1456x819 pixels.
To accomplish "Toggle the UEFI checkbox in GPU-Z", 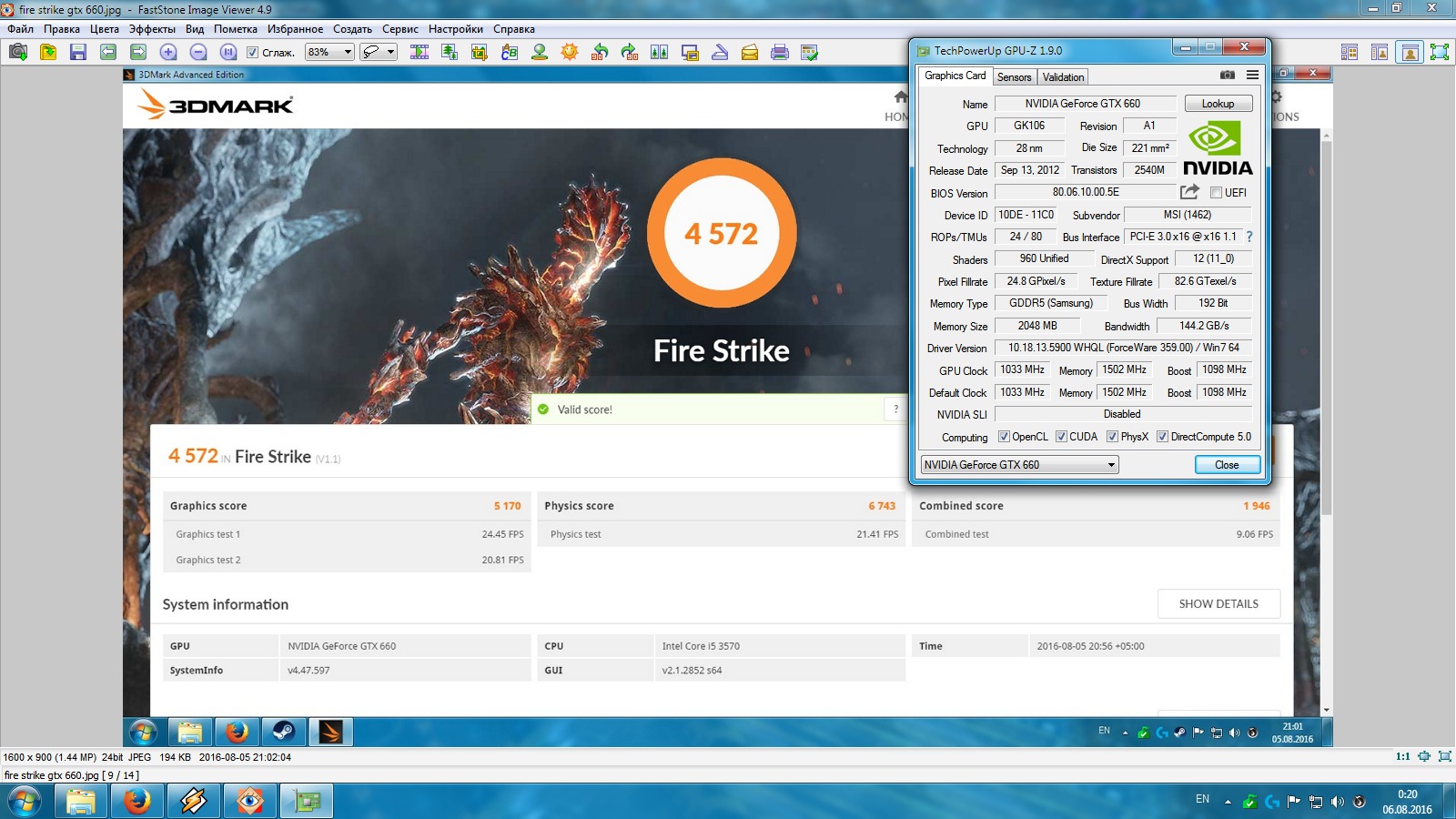I will pos(1216,192).
